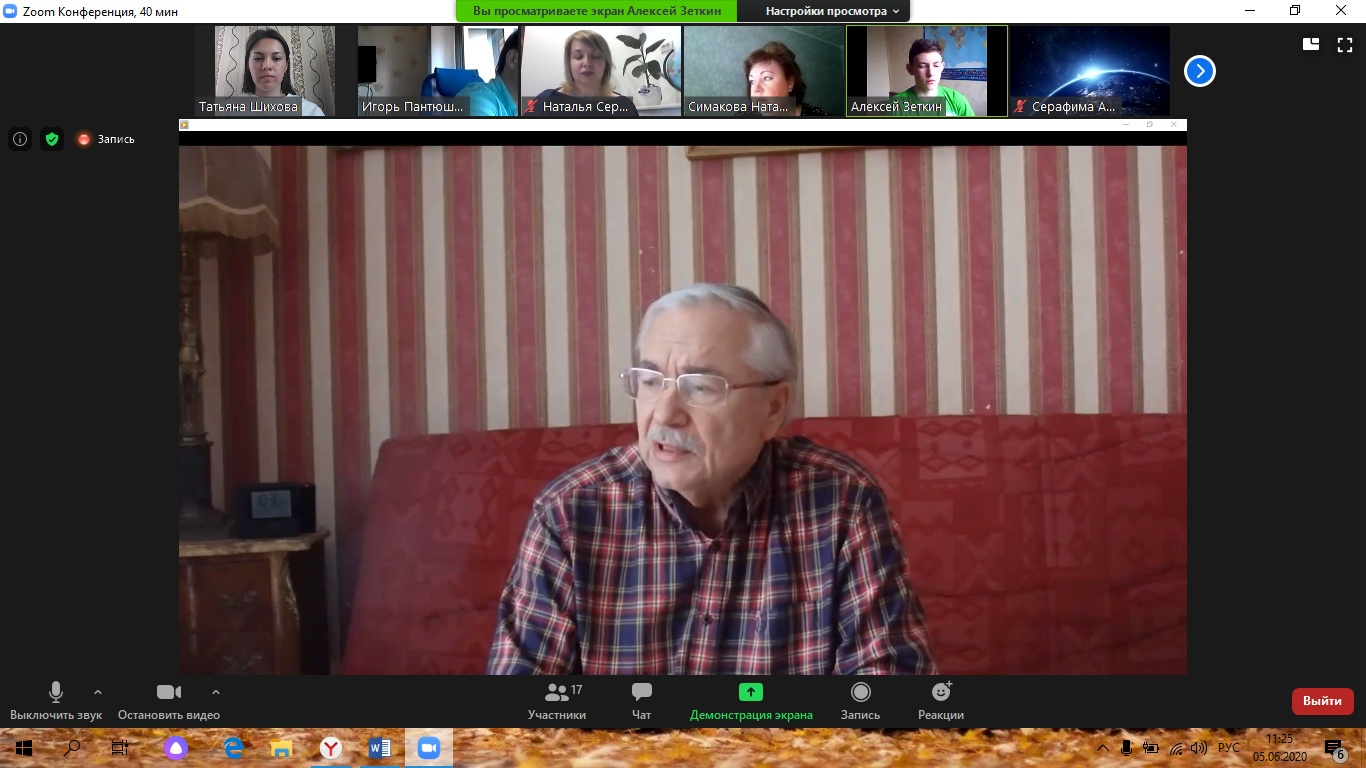1366x768 pixels.
Task: Click the green encryption shield icon
Action: [52, 139]
